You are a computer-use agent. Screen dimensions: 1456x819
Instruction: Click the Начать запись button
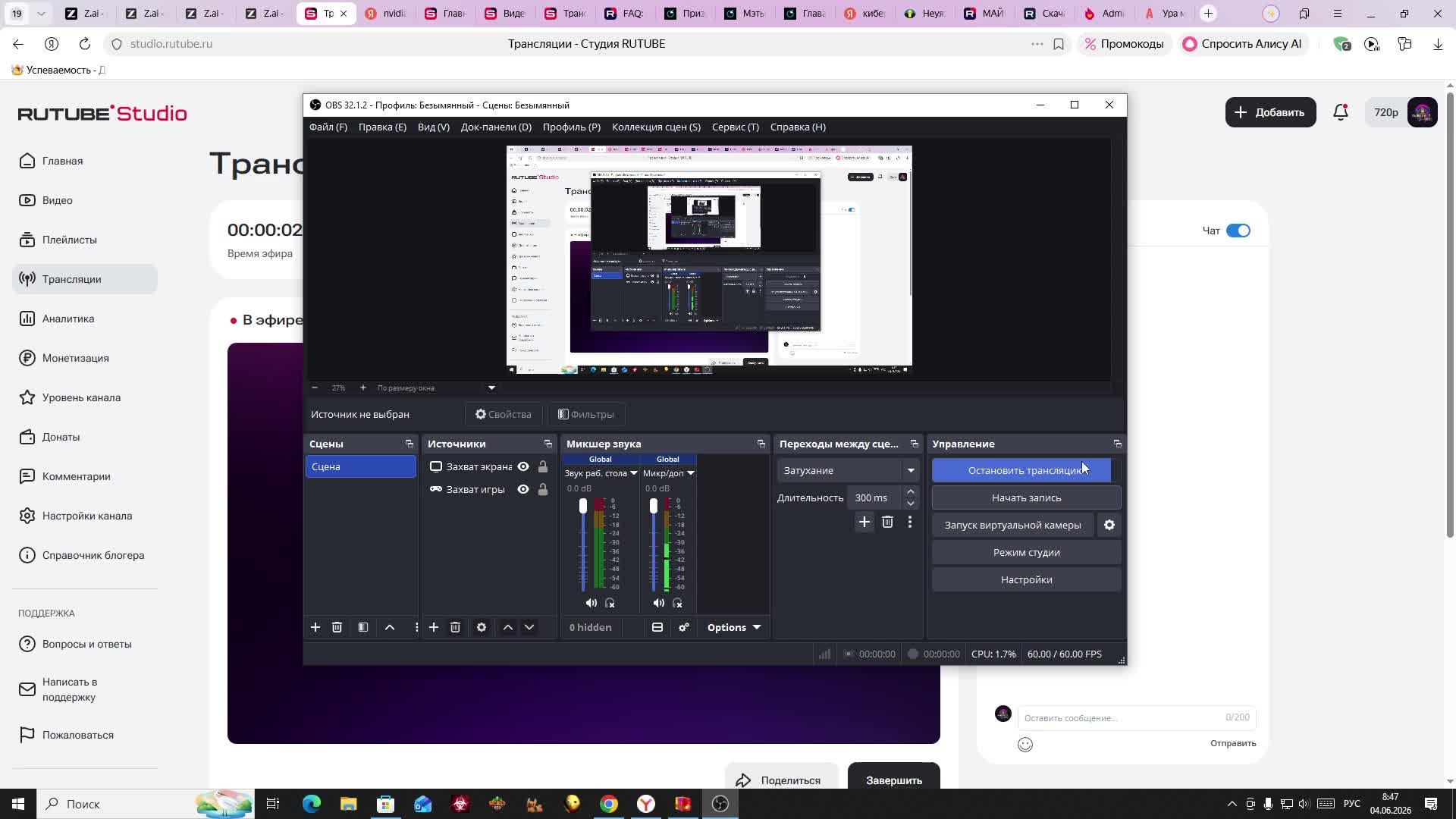1027,497
